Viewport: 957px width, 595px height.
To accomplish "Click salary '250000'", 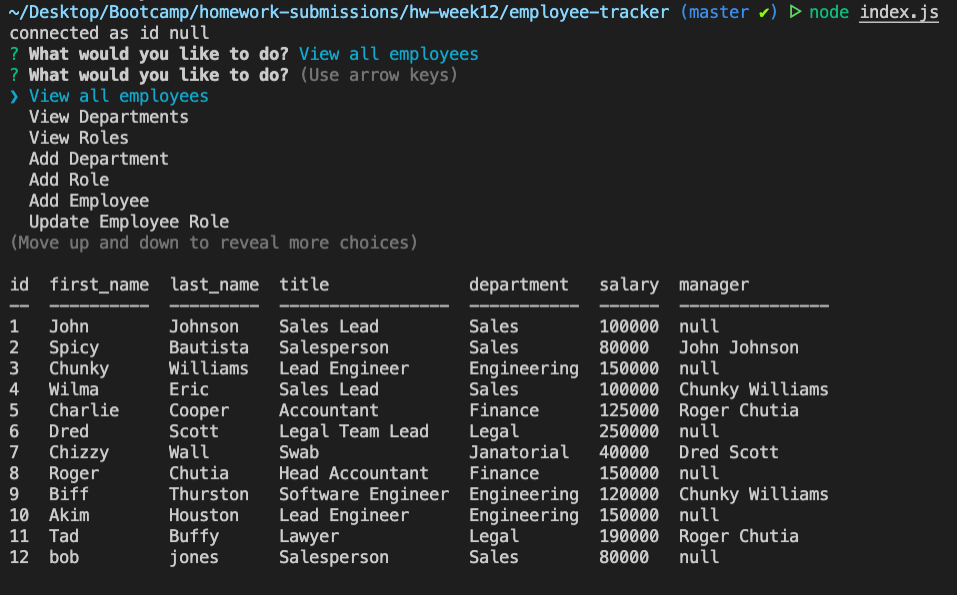I will (629, 431).
